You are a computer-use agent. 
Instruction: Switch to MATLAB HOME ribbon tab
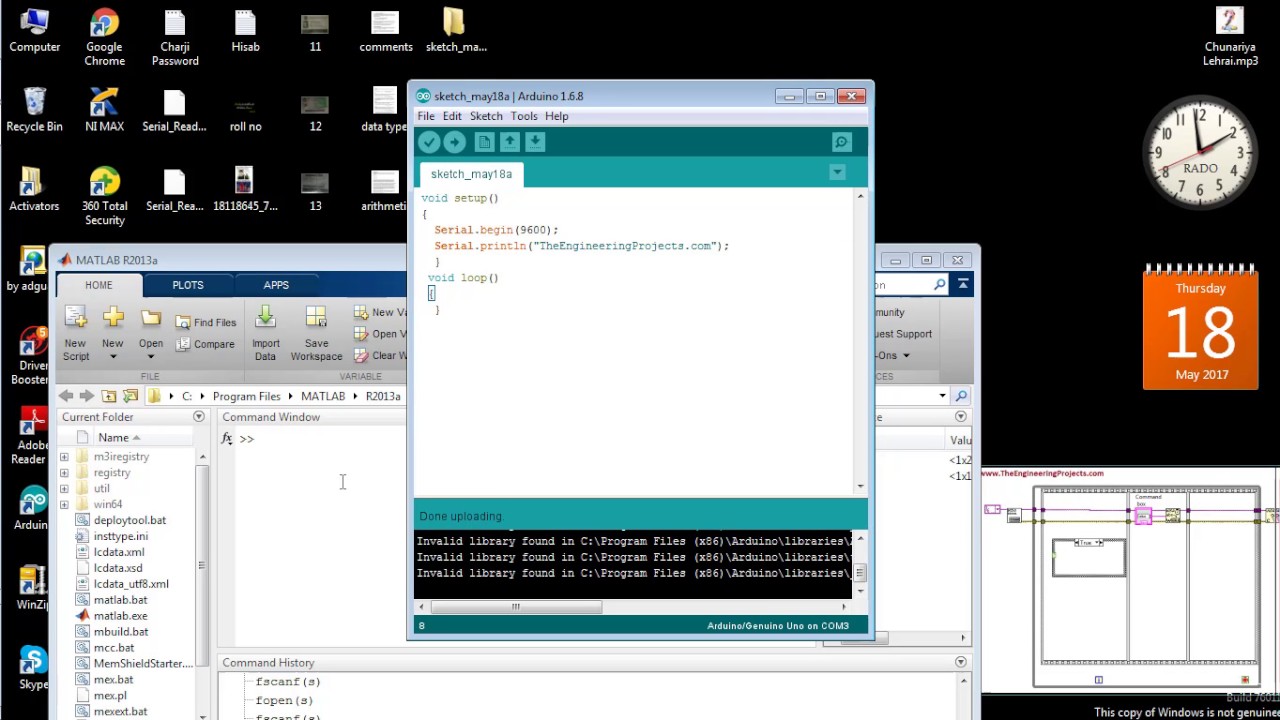(x=98, y=285)
